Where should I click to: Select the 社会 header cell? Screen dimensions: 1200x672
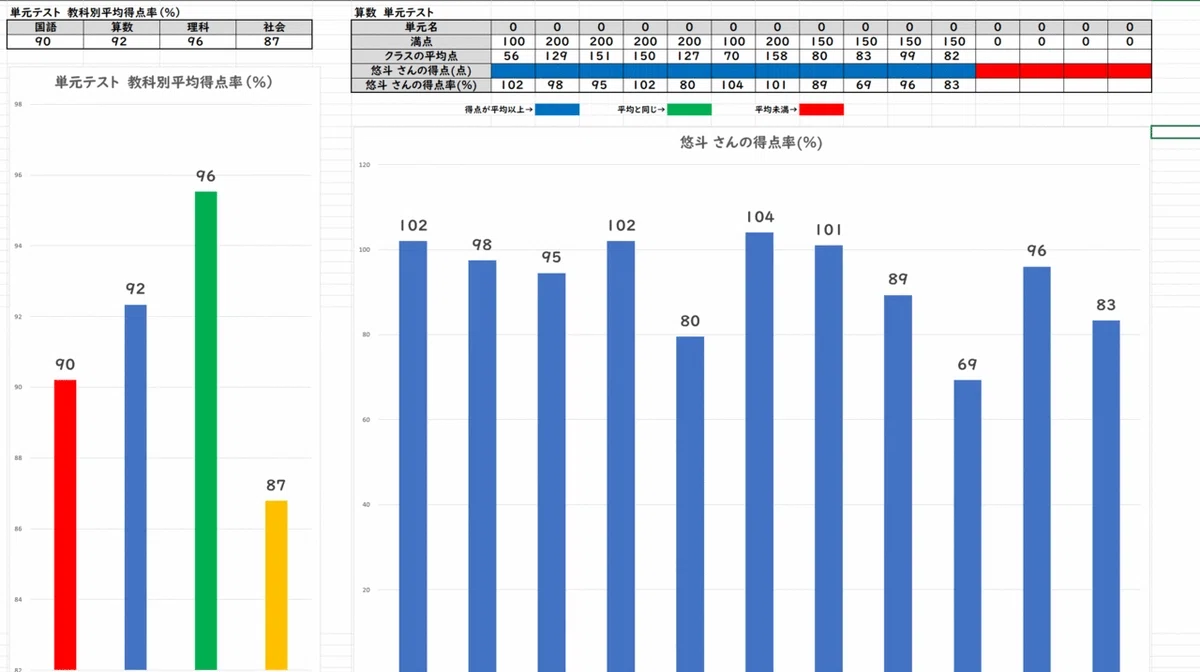pos(274,27)
